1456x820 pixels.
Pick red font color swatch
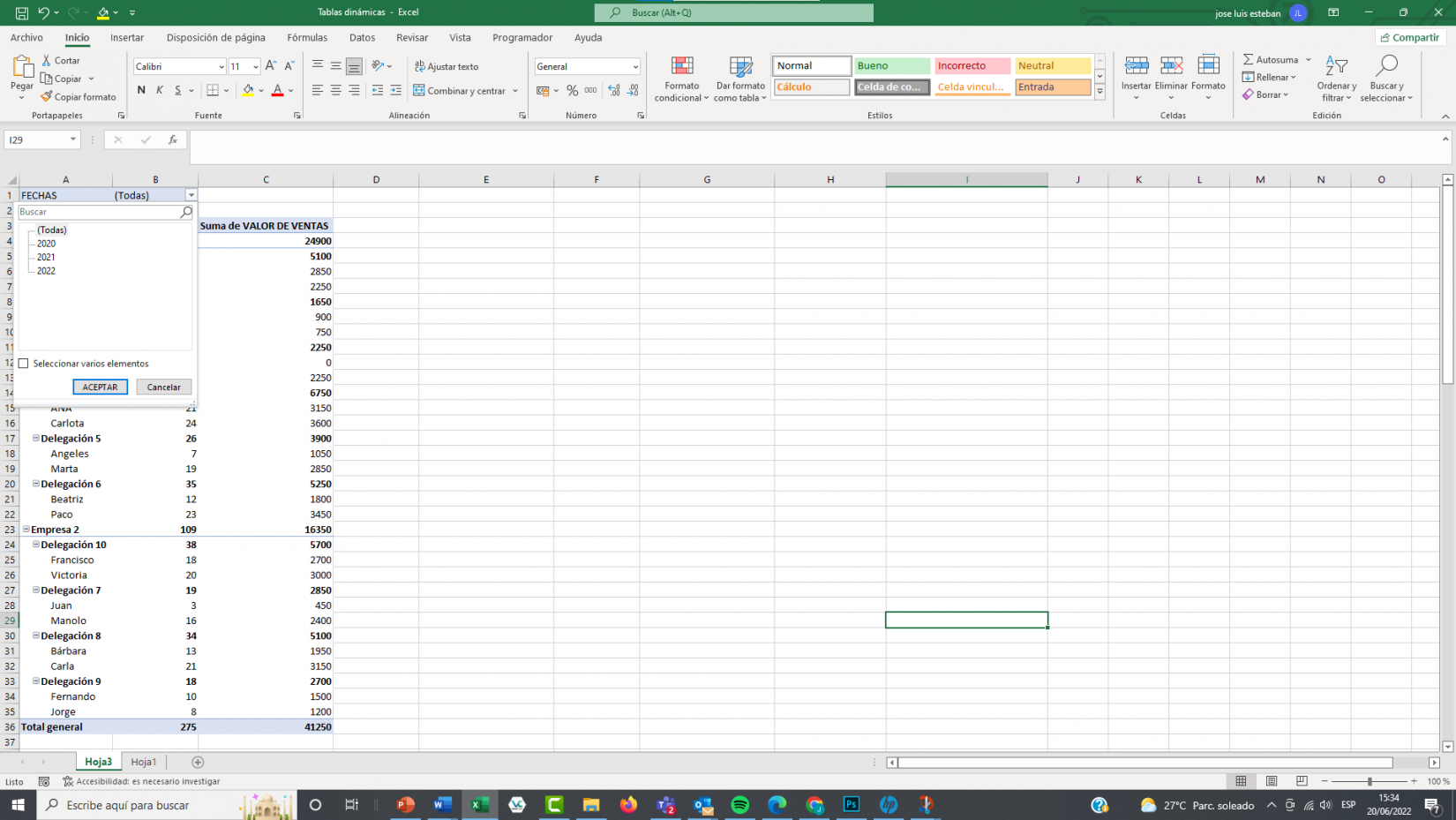[x=277, y=90]
